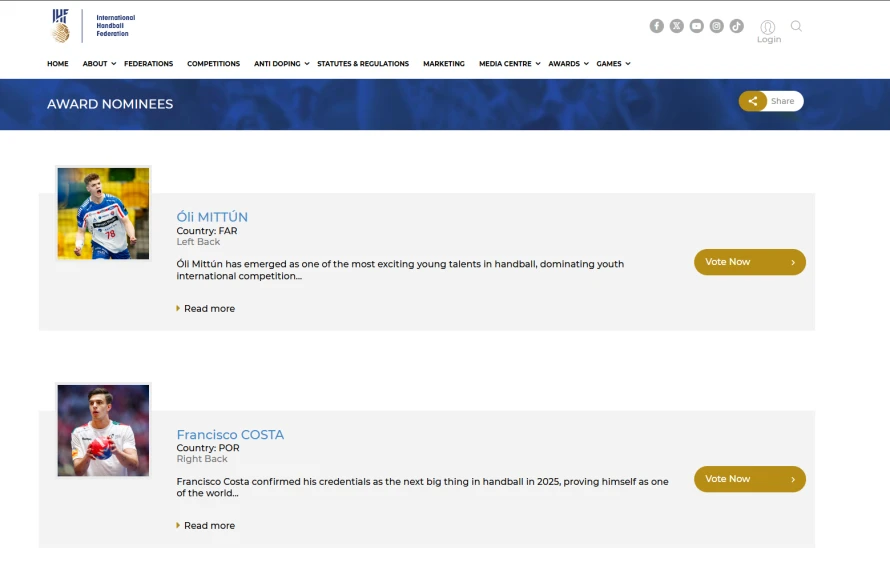Click Francisco Costa's player photo
The image size is (890, 570).
(103, 431)
